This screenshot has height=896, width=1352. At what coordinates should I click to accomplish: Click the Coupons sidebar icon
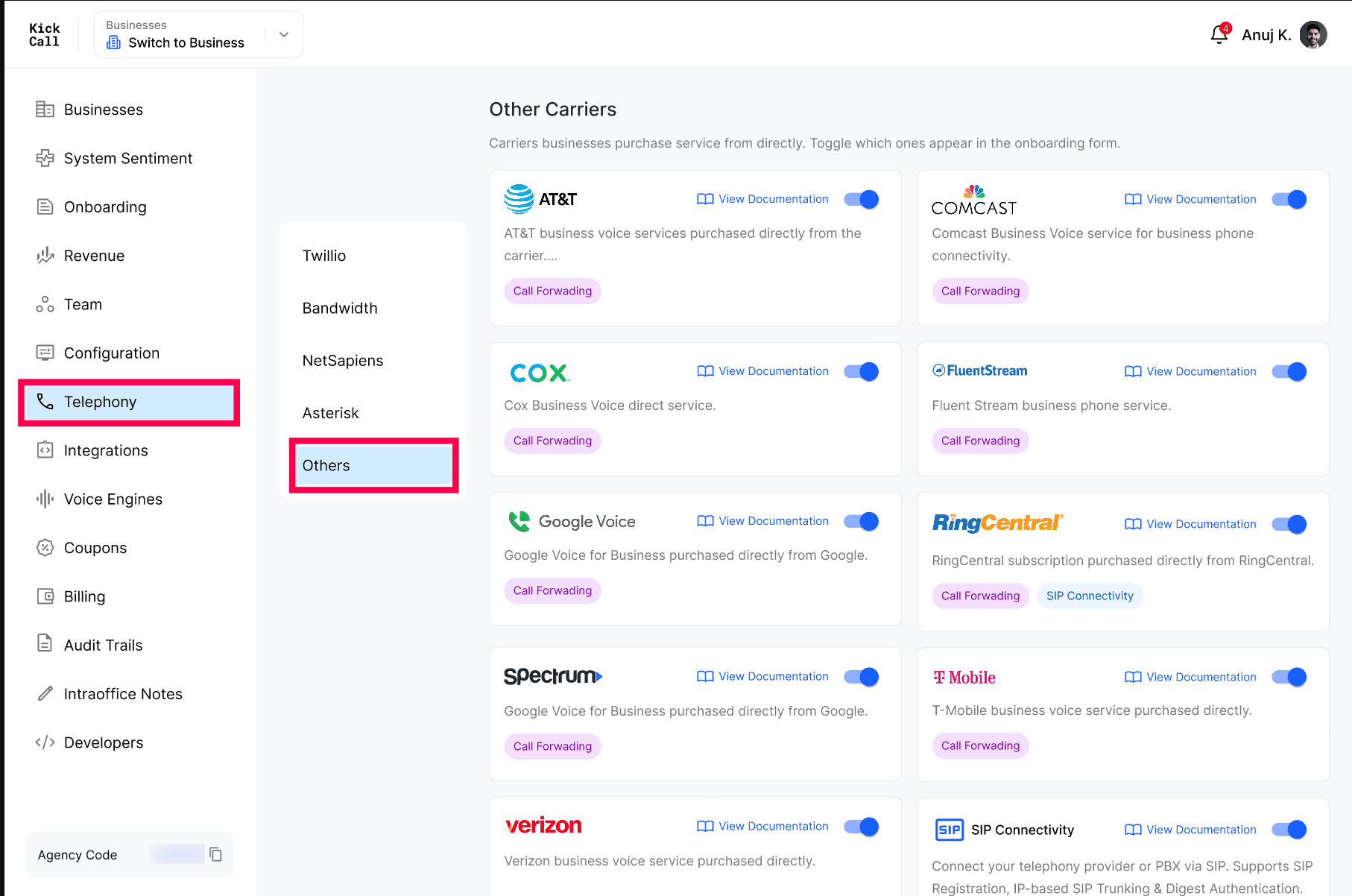pyautogui.click(x=45, y=548)
